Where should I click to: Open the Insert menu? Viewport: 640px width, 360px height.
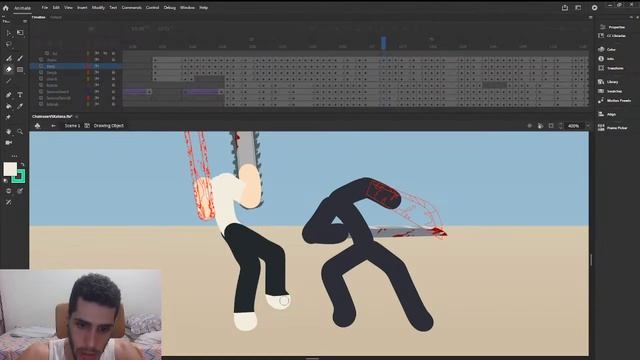point(82,7)
